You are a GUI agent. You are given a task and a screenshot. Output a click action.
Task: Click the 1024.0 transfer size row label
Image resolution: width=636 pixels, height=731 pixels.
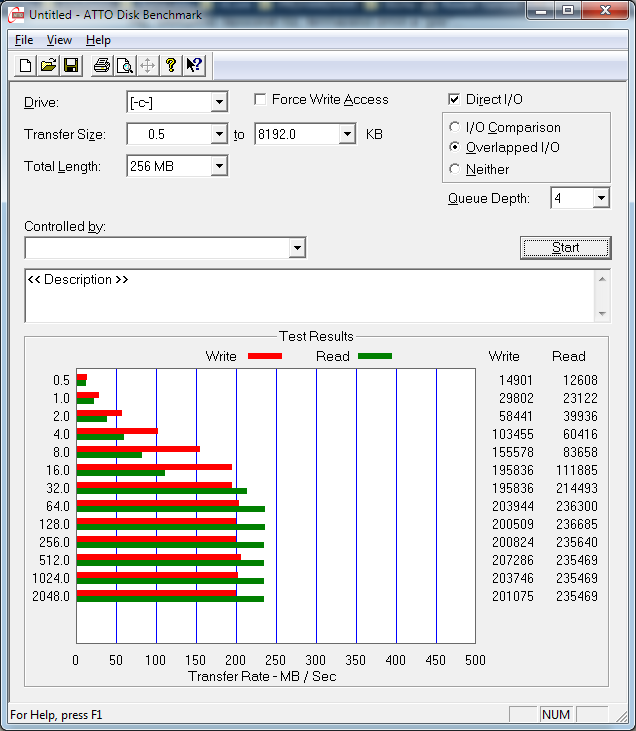(x=51, y=579)
